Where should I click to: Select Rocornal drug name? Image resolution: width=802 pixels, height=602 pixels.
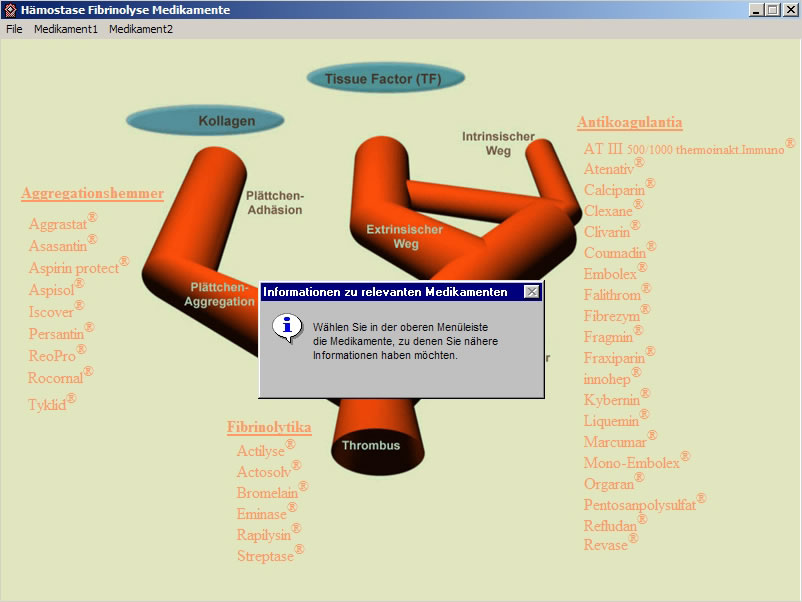pos(60,377)
